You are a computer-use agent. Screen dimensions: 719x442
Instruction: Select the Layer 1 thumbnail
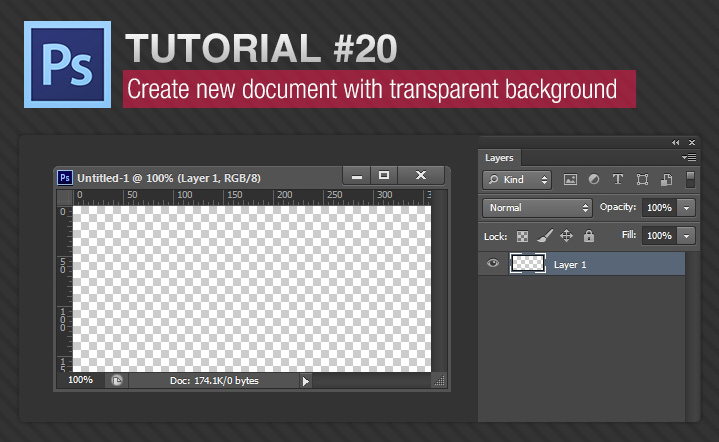pyautogui.click(x=528, y=264)
